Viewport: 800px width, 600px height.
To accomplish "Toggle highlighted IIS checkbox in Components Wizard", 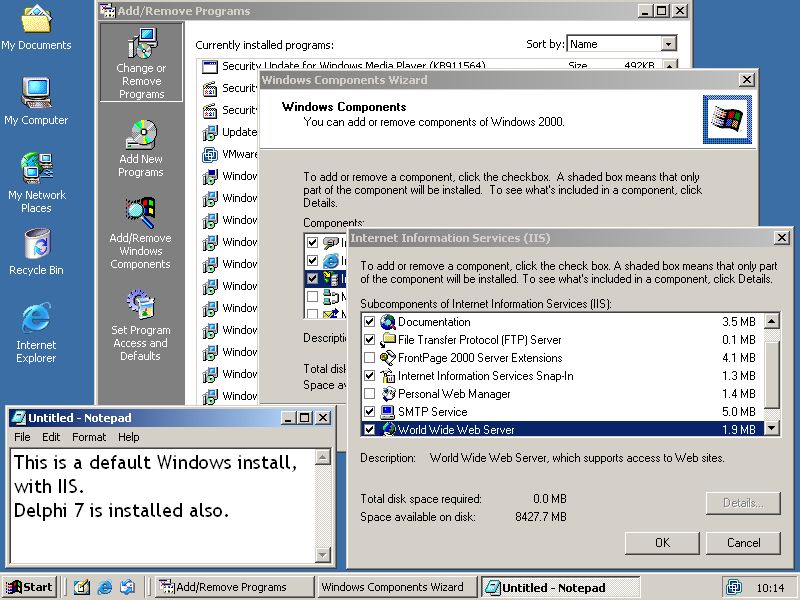I will (x=312, y=279).
